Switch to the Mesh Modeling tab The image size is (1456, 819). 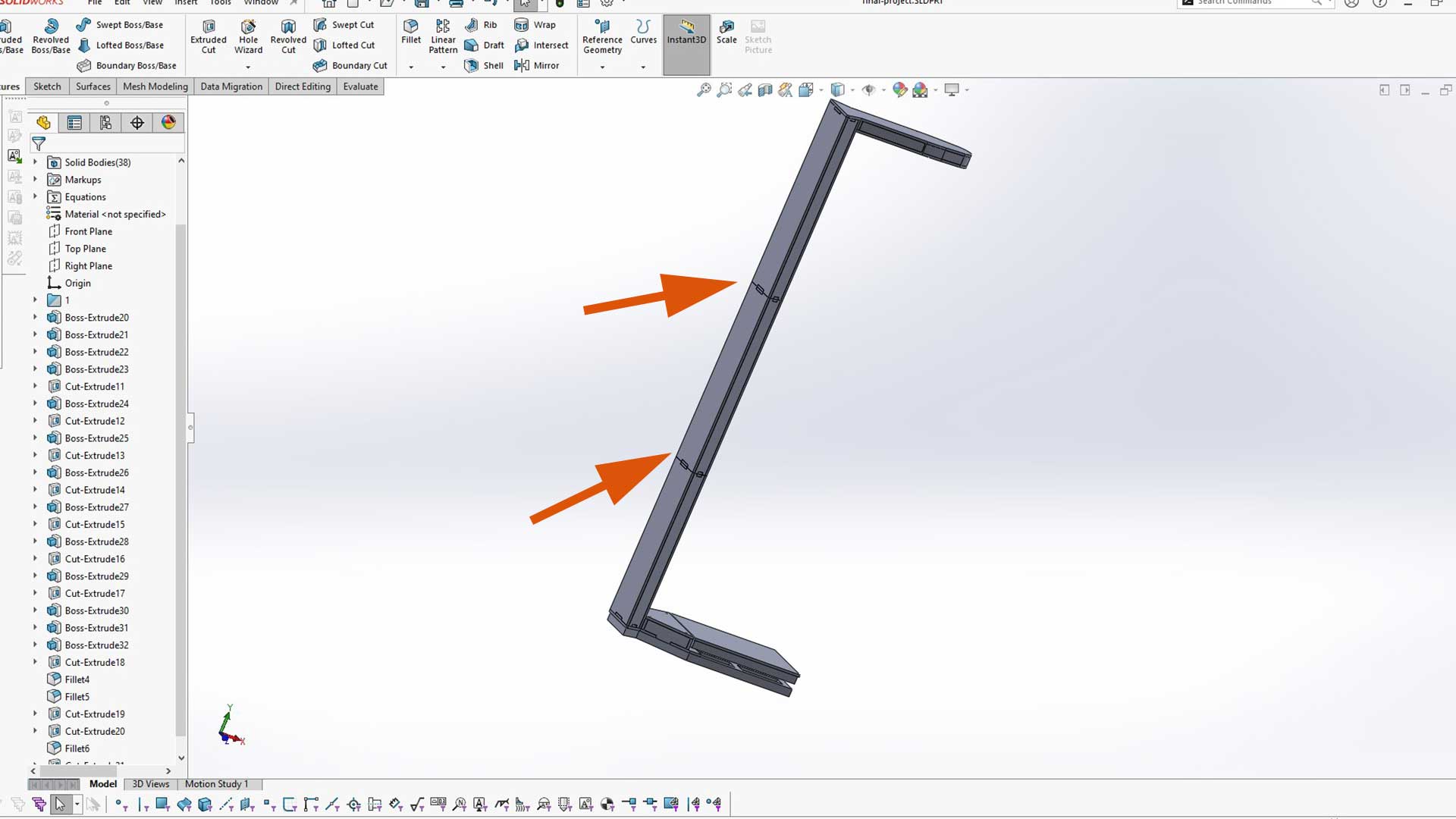(x=155, y=86)
